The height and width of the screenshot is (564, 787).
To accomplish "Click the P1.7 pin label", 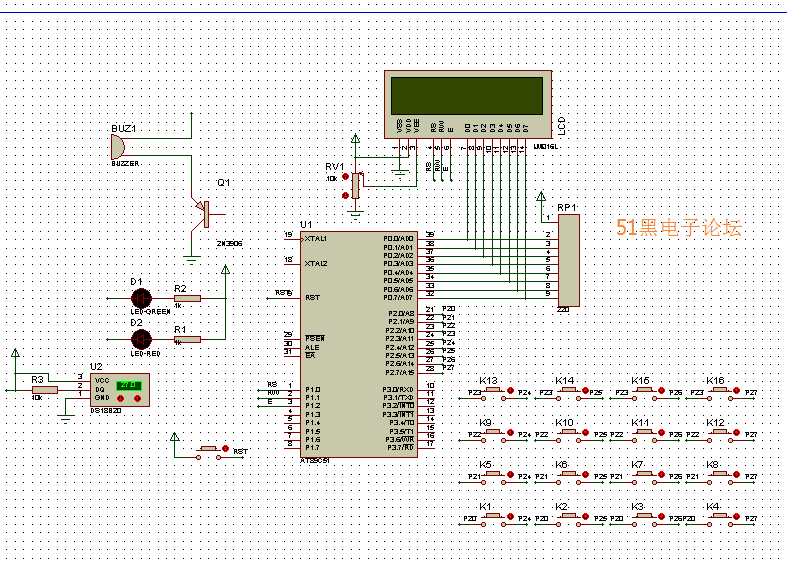I will coord(313,448).
